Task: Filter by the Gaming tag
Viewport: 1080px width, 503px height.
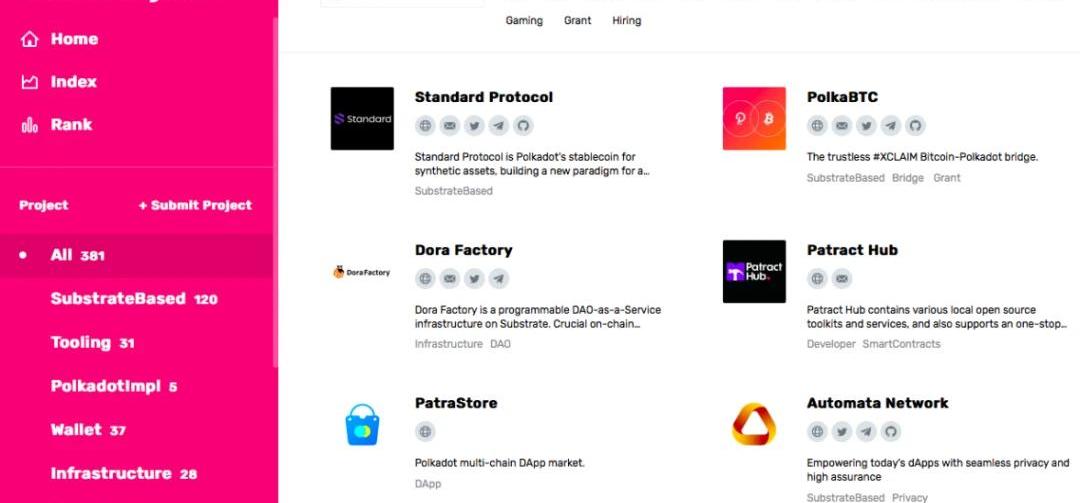Action: (524, 21)
